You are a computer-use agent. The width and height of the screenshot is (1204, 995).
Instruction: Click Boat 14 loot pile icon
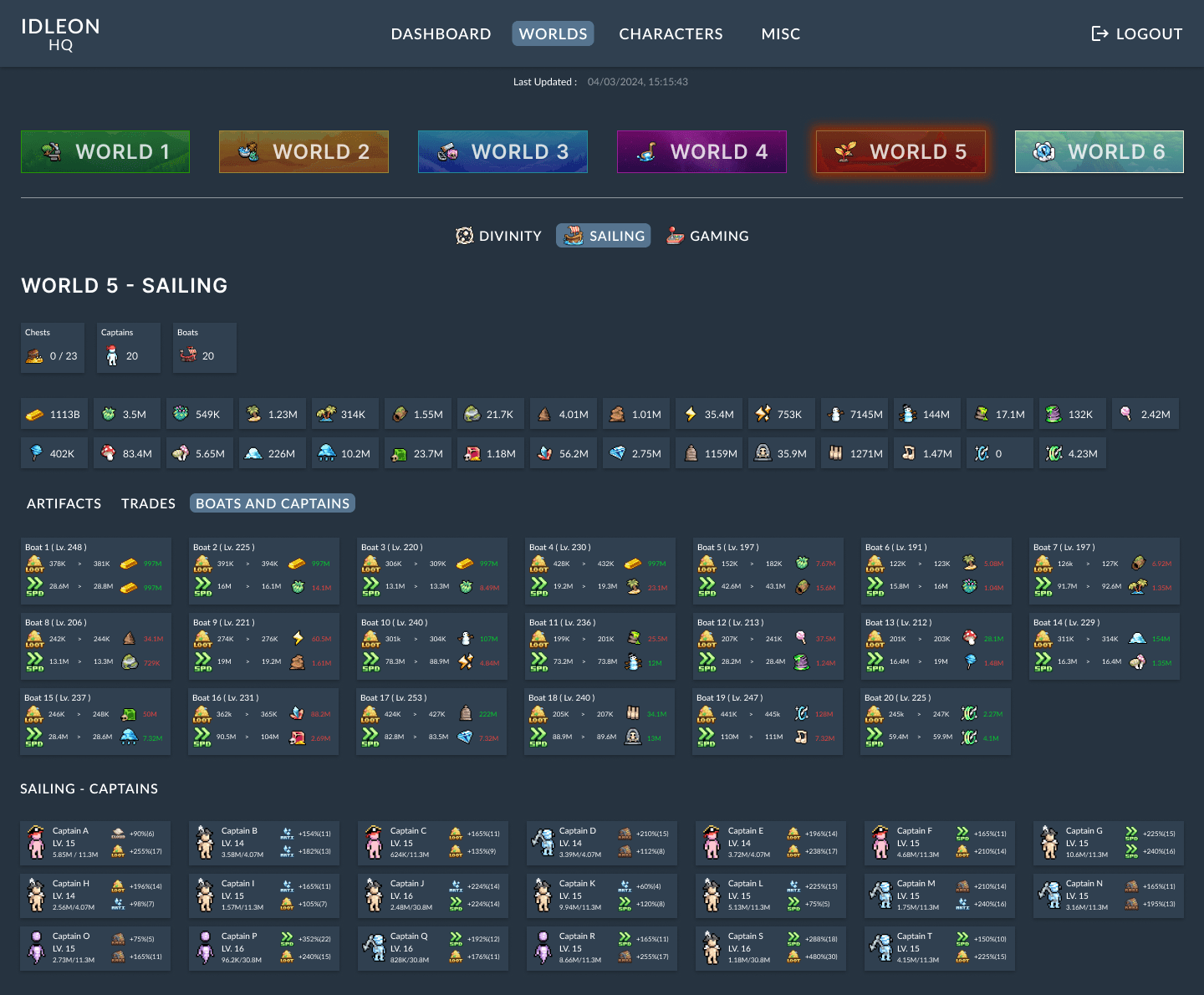pyautogui.click(x=1043, y=639)
